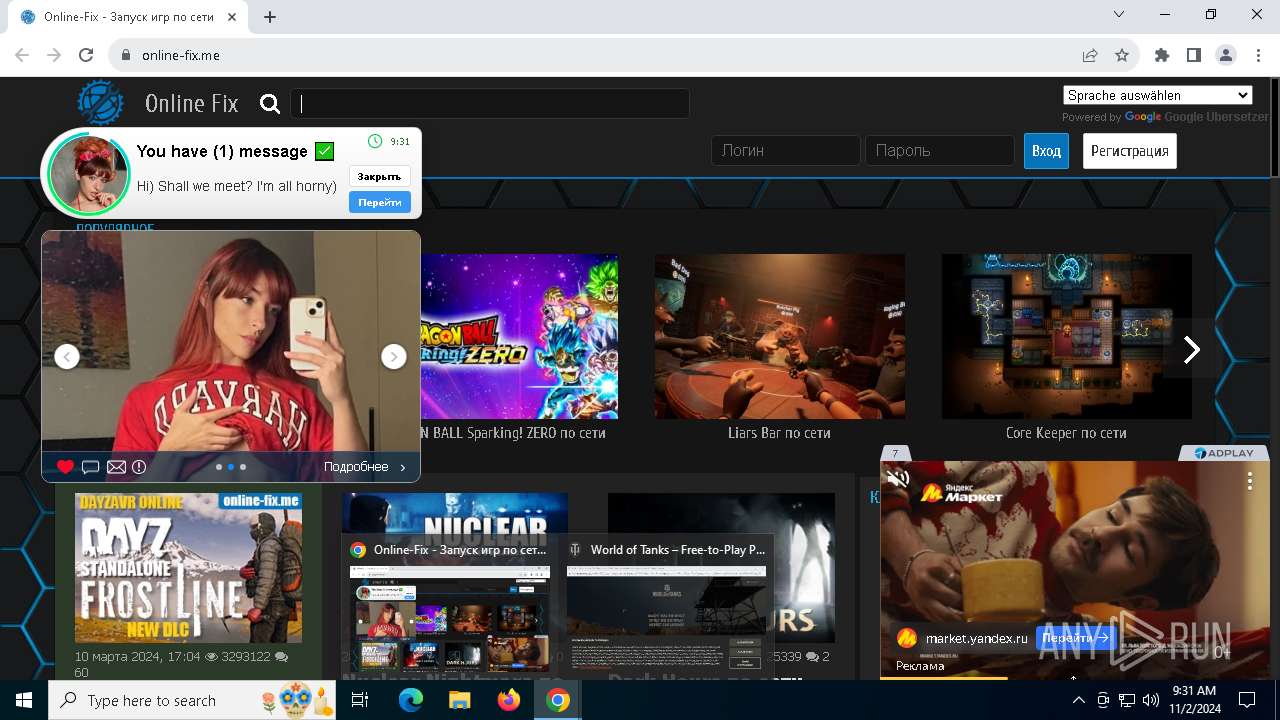Viewport: 1280px width, 720px height.
Task: Open the Dragon Ball Sparking! ZERO game thumbnail
Action: coord(519,336)
